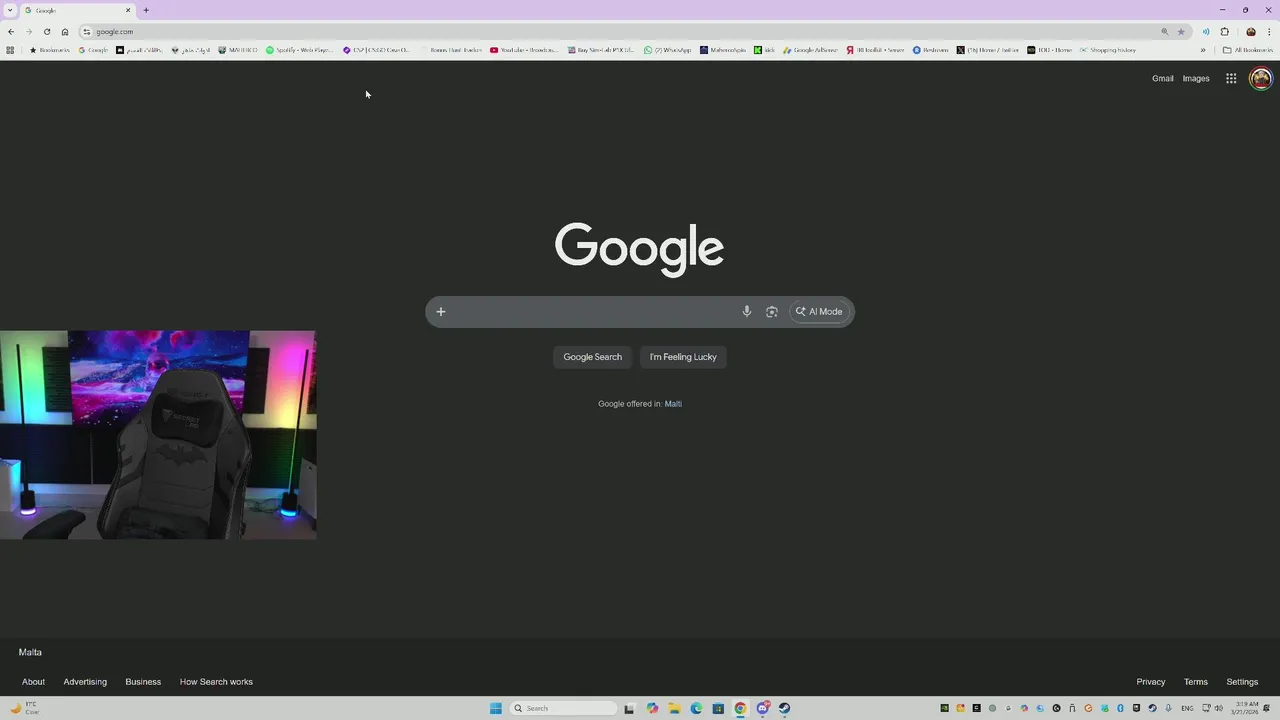Open Chrome profile avatar in toolbar
Screen dimensions: 1280x720
point(1251,31)
